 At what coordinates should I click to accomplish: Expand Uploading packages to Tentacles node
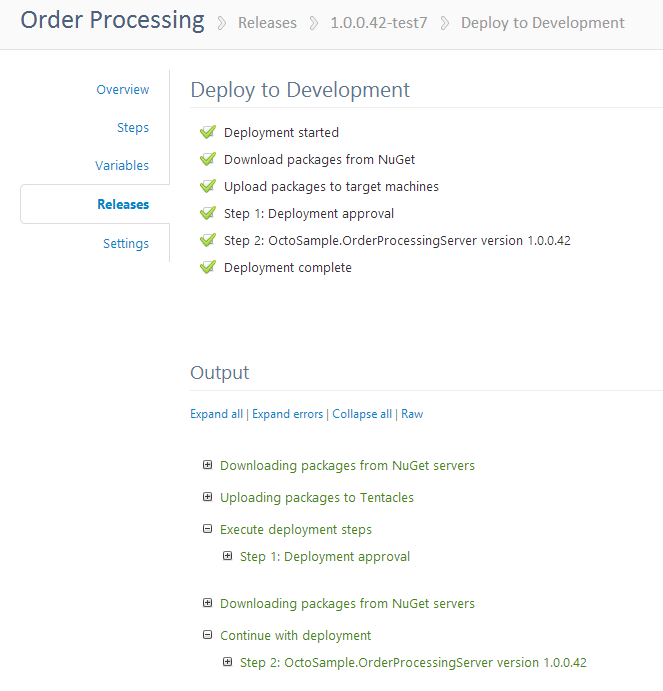point(207,497)
